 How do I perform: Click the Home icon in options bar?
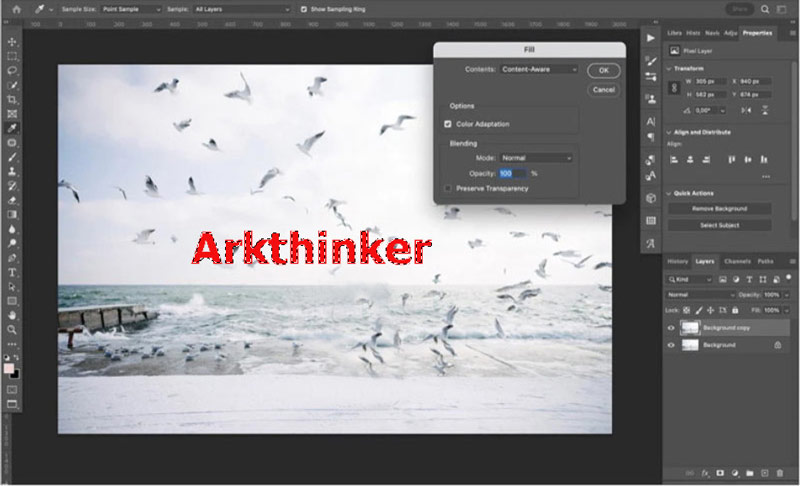[17, 9]
